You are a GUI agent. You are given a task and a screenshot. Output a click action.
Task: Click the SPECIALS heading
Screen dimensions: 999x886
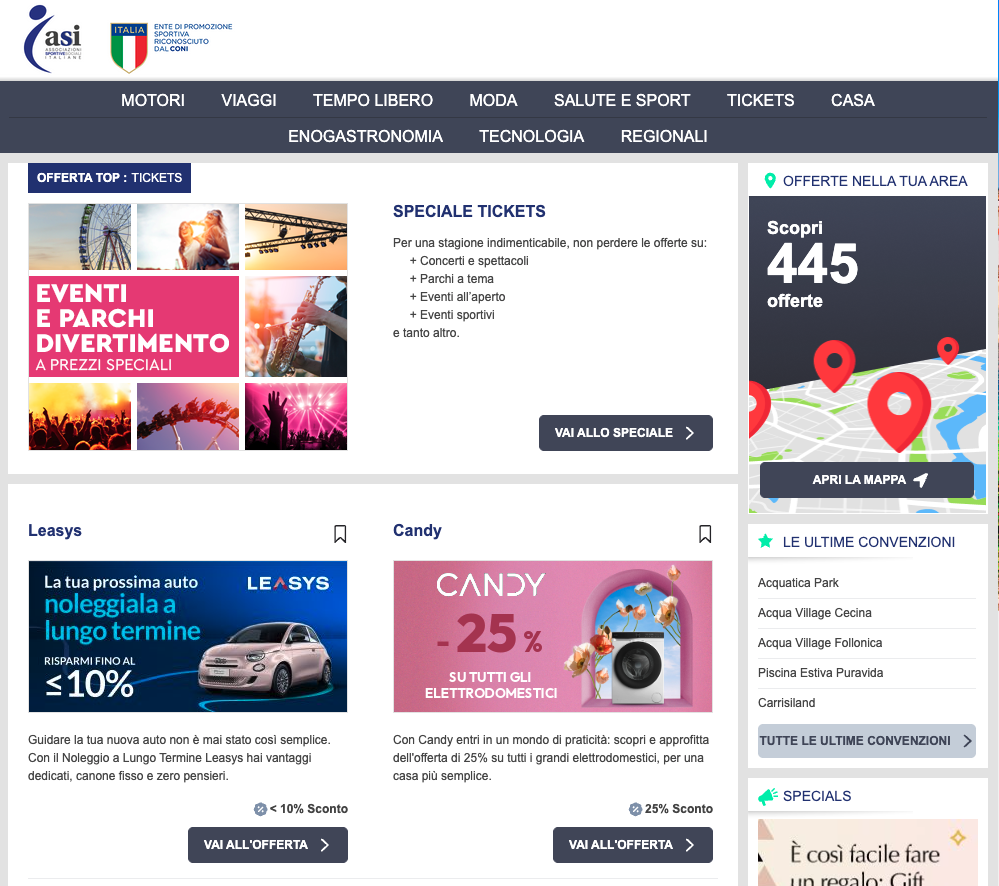click(817, 796)
